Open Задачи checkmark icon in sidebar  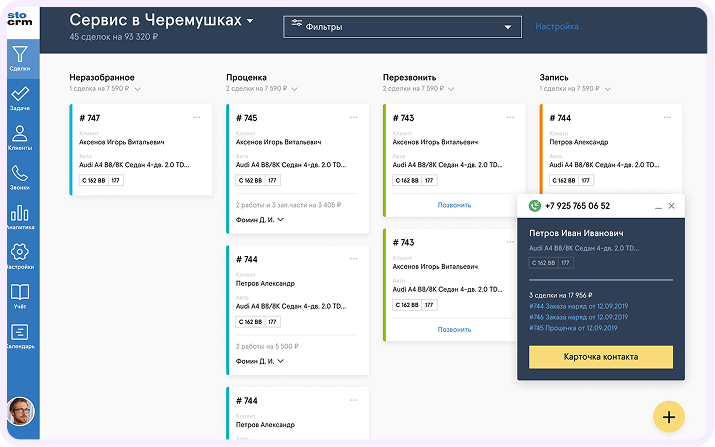click(20, 94)
